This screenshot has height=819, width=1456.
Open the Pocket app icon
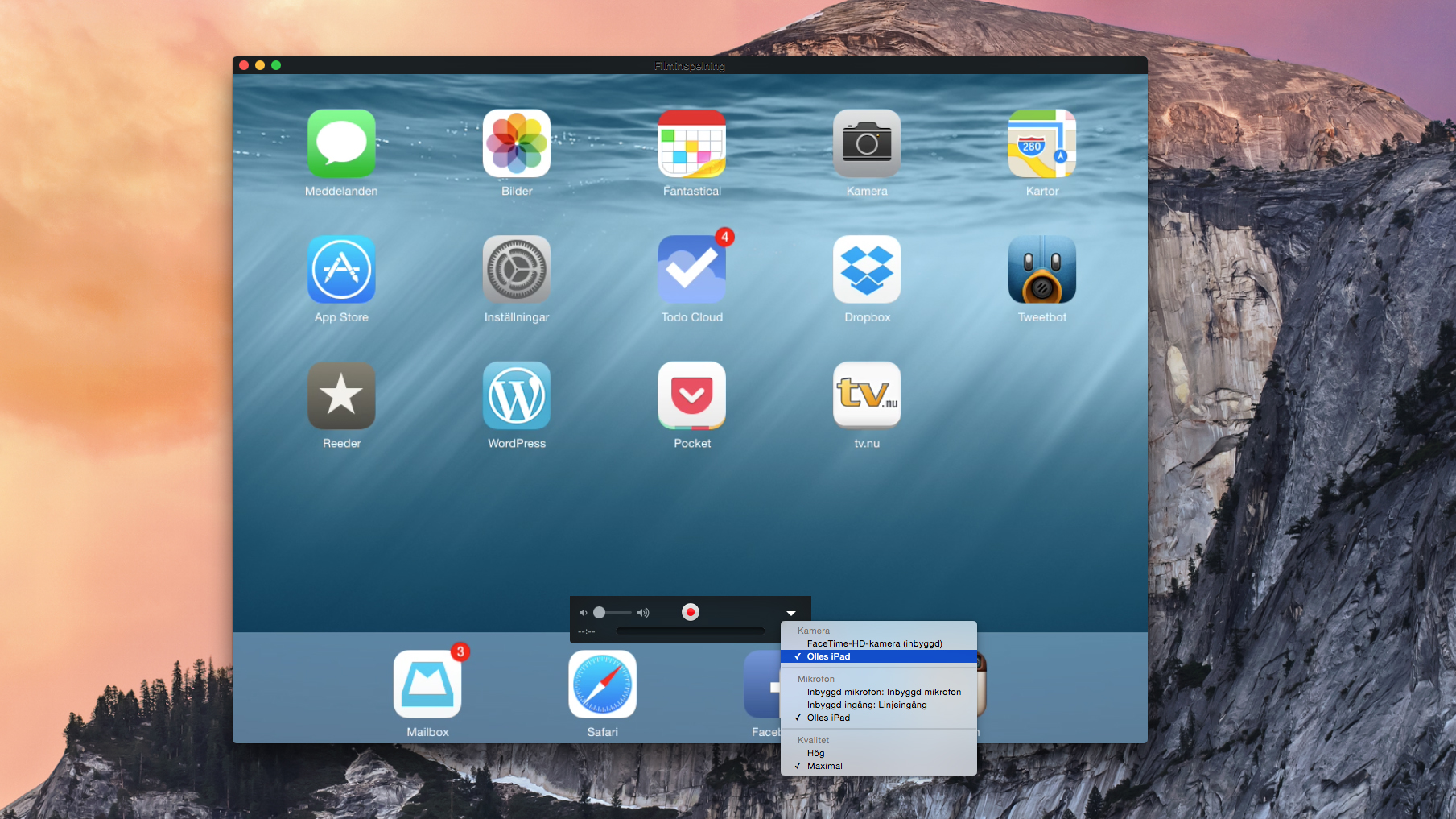[692, 395]
